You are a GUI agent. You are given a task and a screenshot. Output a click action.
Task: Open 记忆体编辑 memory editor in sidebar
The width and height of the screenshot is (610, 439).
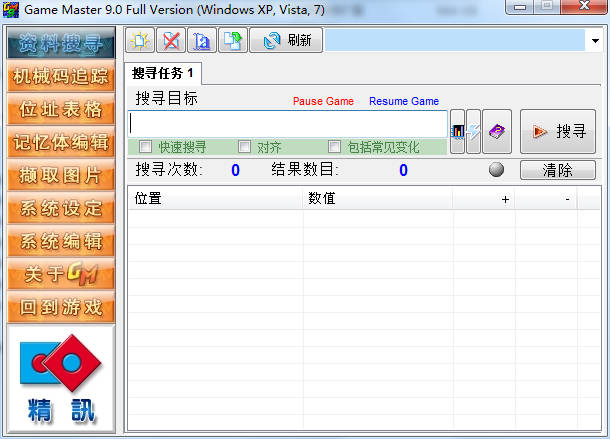click(60, 142)
